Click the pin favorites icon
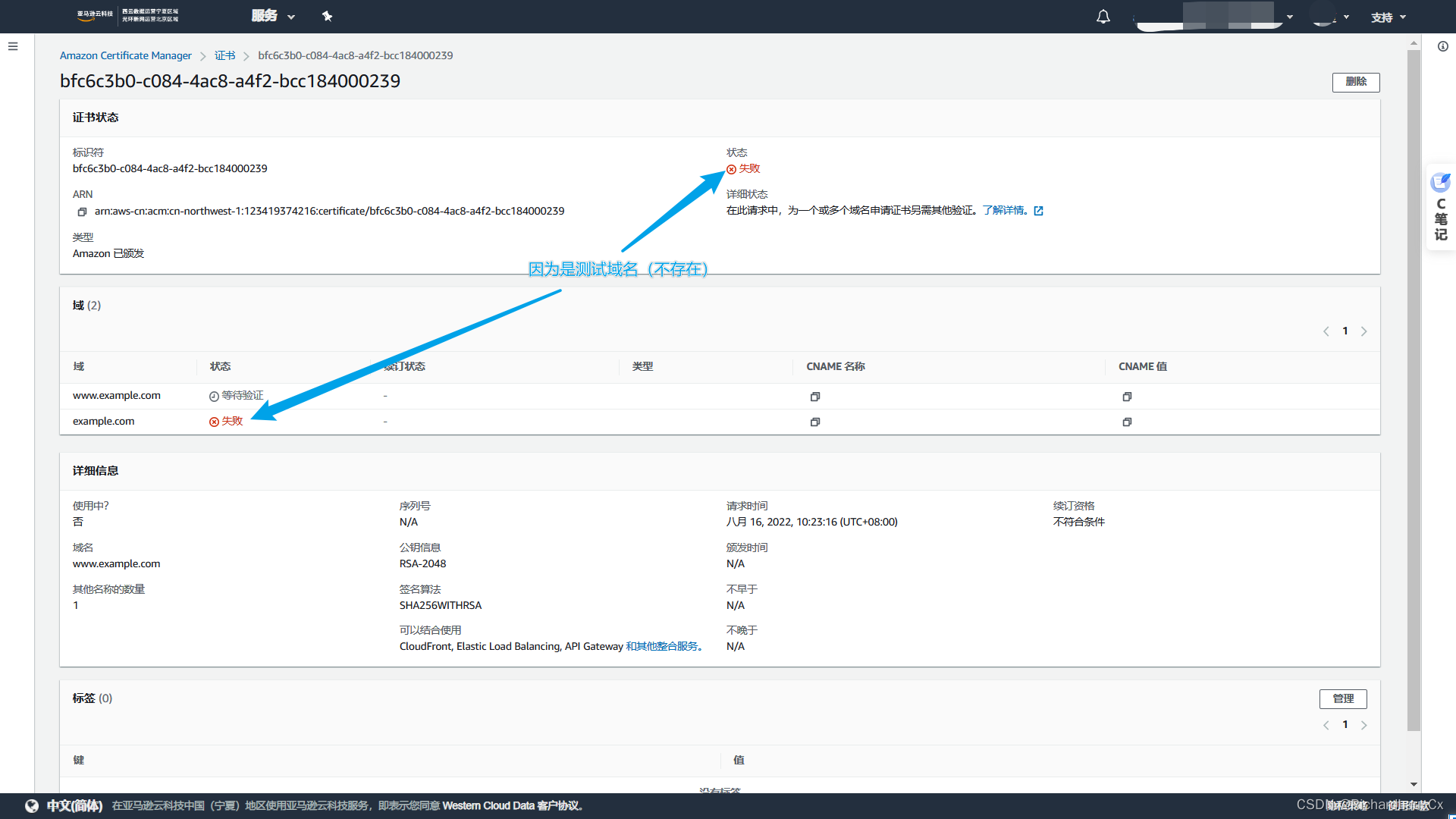 click(x=327, y=16)
